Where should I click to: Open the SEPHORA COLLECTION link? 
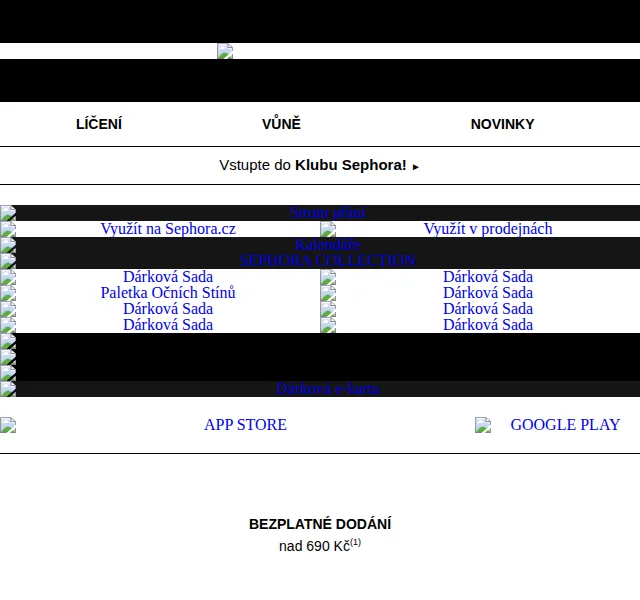point(328,261)
